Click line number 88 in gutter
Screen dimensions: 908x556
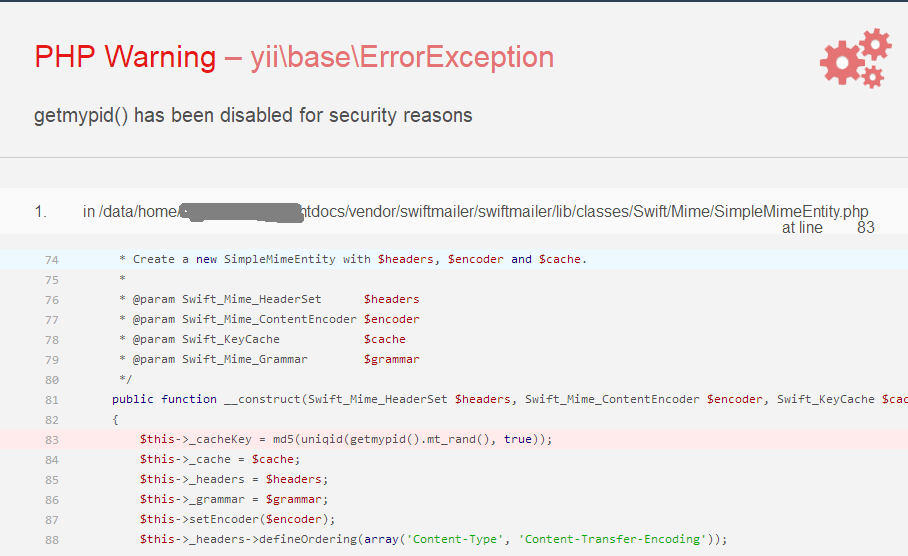click(x=52, y=540)
